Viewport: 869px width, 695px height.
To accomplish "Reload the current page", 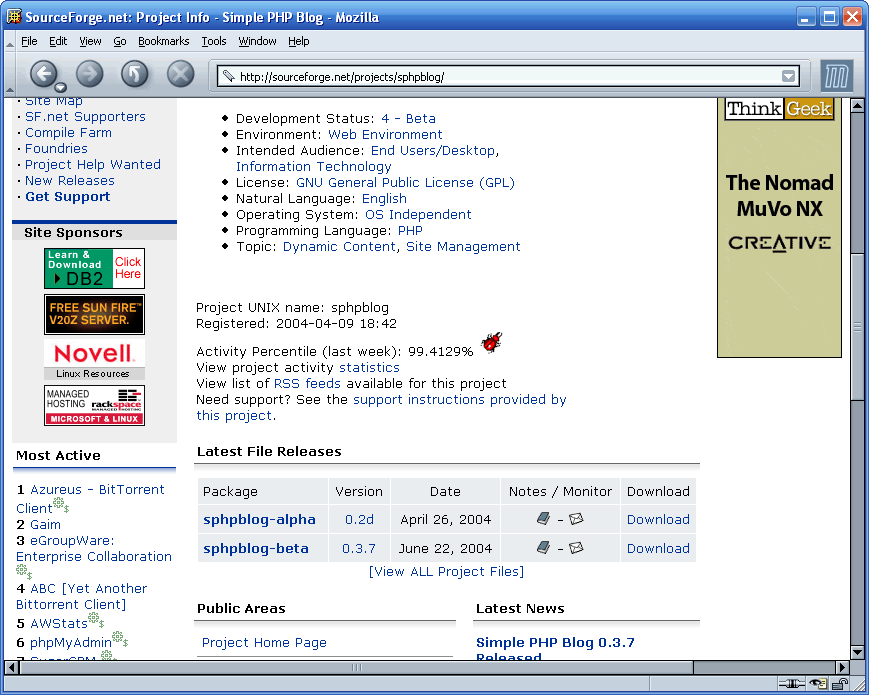I will pyautogui.click(x=135, y=73).
